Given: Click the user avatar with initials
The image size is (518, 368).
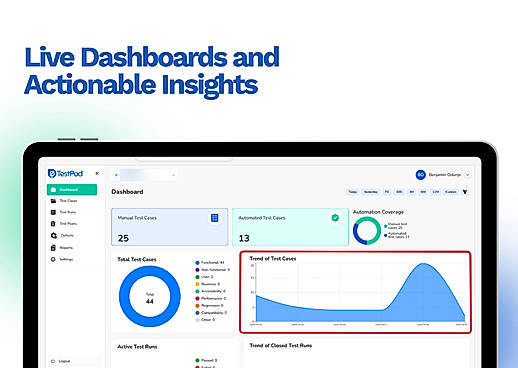Looking at the screenshot, I should pos(421,174).
